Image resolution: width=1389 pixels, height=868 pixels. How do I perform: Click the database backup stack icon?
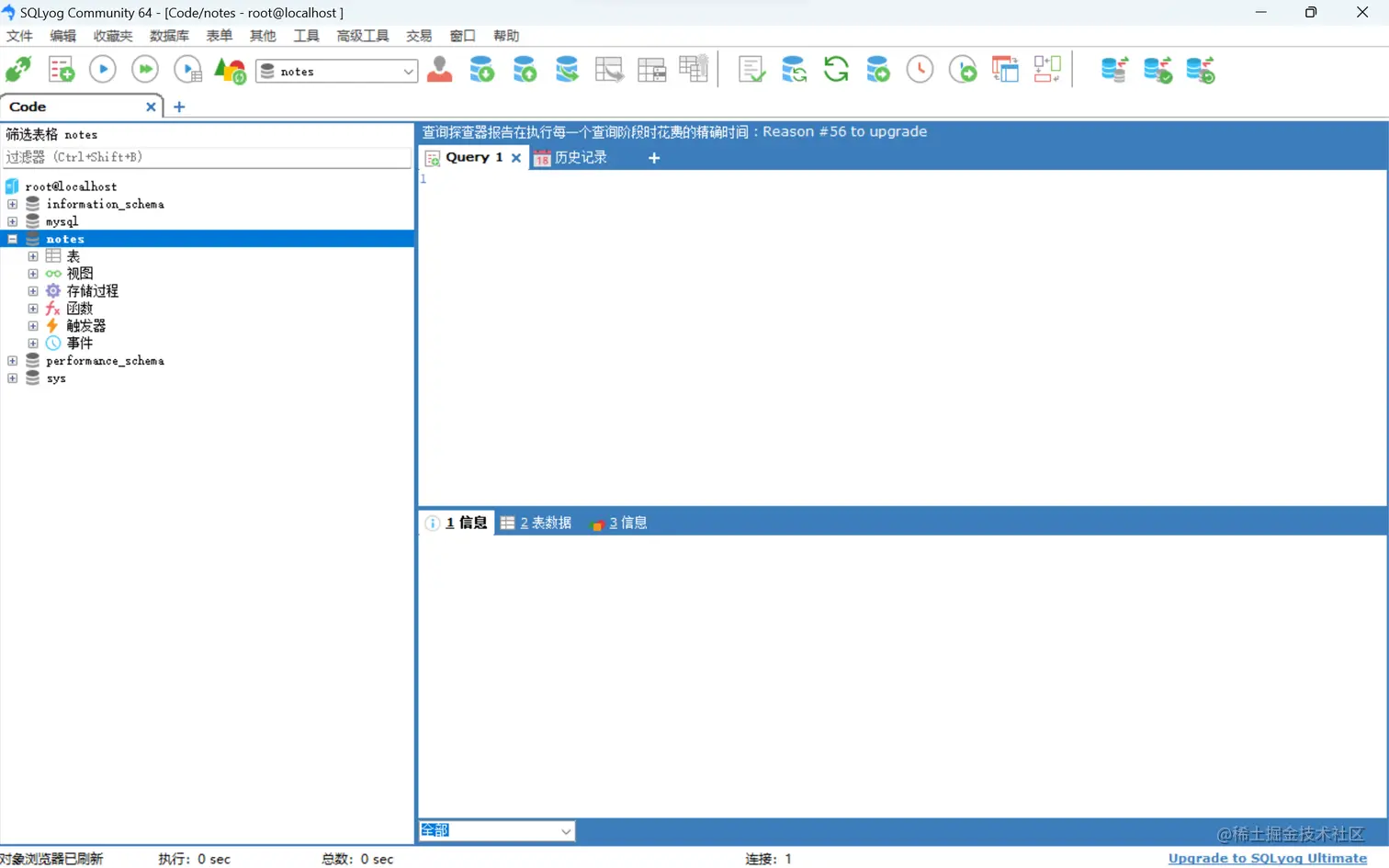[567, 70]
